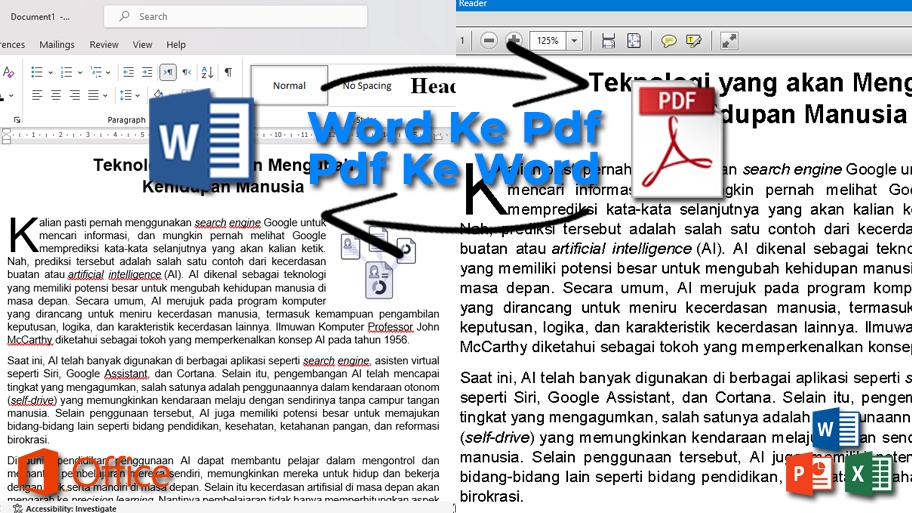The height and width of the screenshot is (513, 912).
Task: Expand the font color dropdown arrow
Action: pos(11,95)
